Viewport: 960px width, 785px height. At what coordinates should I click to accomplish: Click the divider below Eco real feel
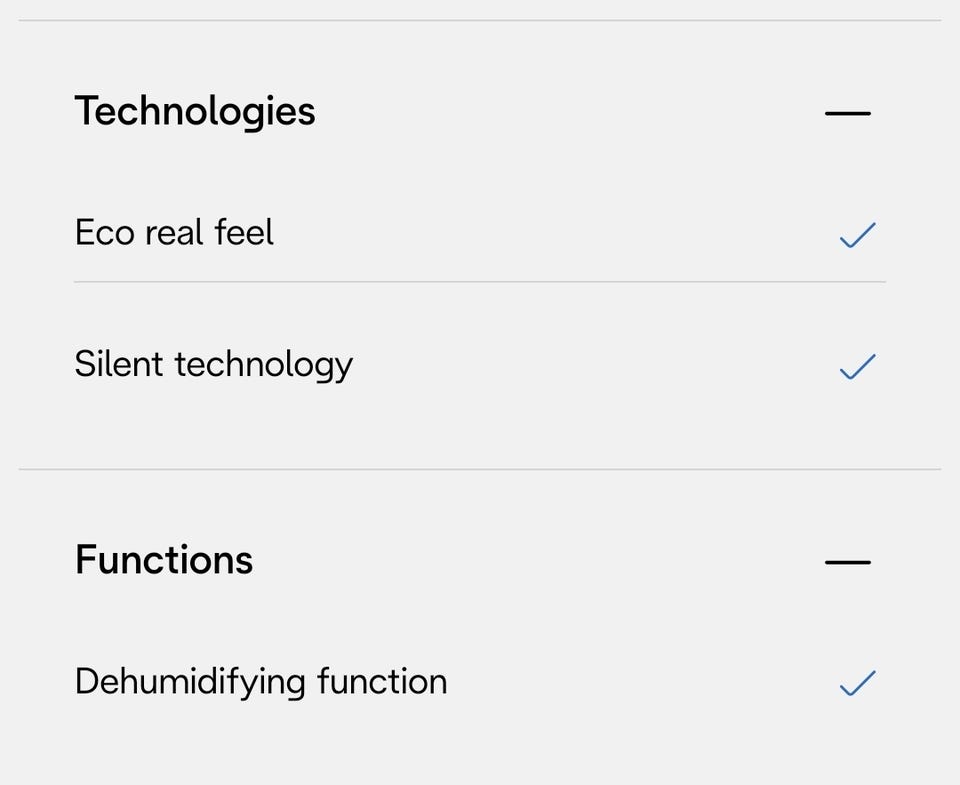(x=480, y=282)
